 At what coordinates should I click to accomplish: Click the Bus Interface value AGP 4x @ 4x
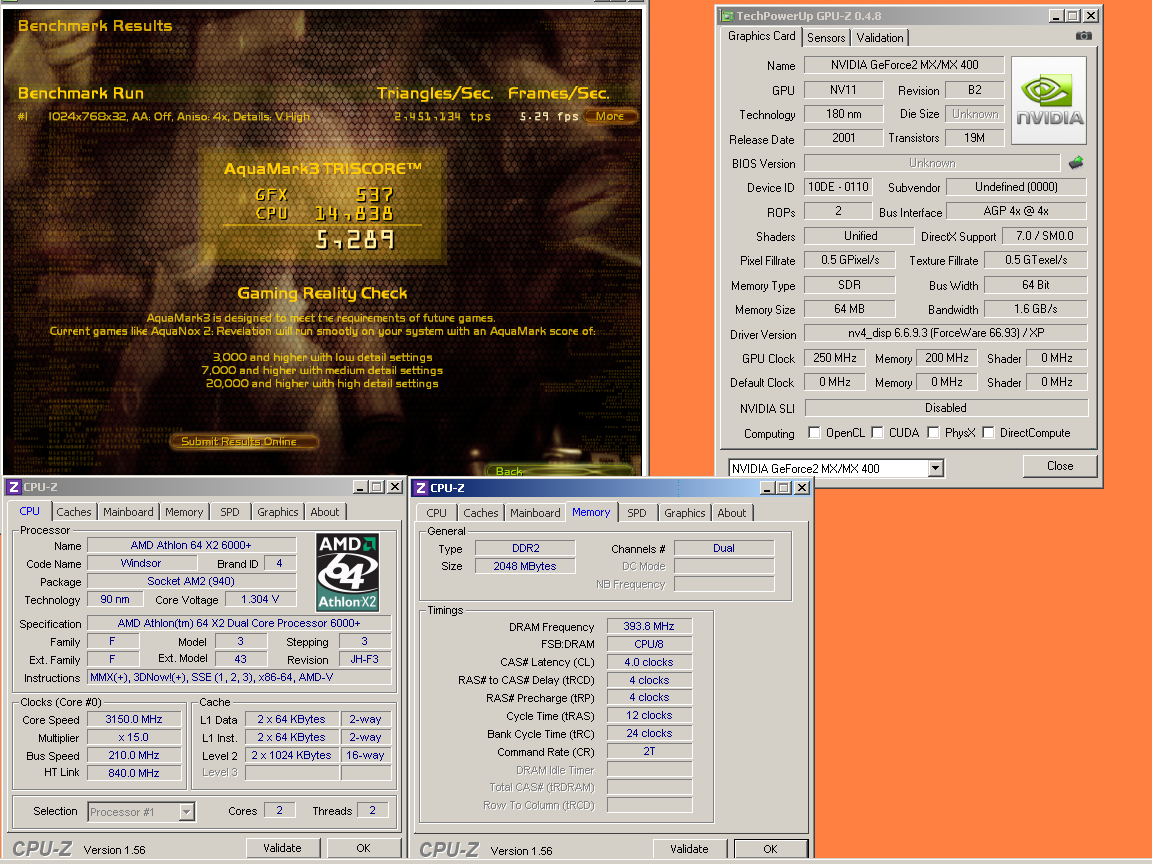coord(1016,211)
